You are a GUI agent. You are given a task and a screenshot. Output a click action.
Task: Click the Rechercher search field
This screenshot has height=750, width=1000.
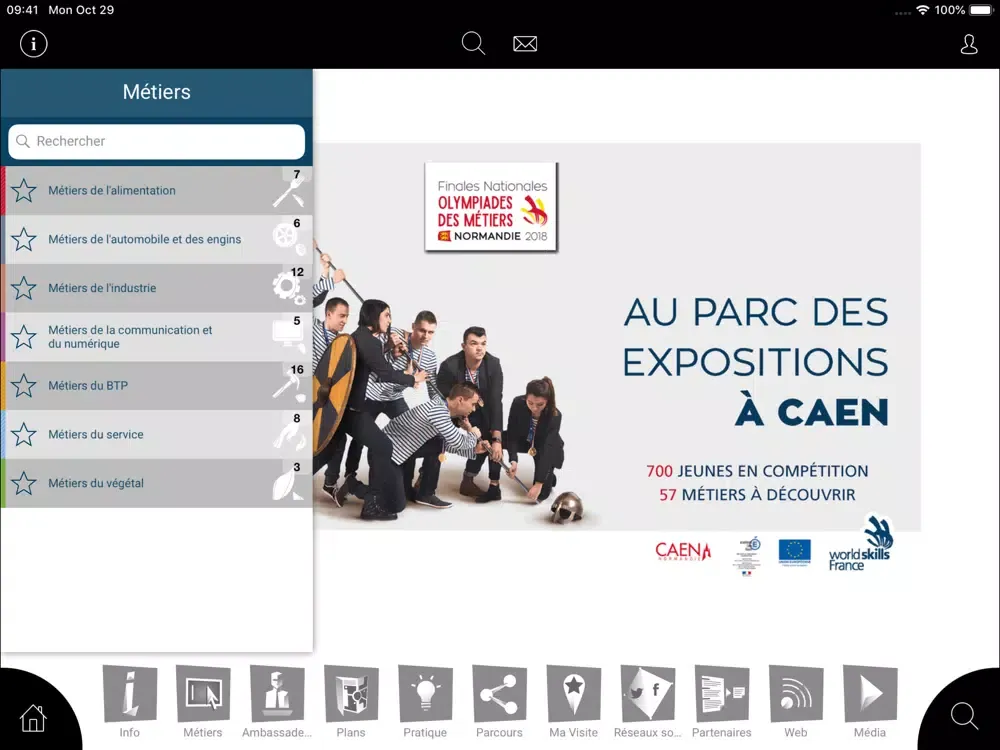pyautogui.click(x=157, y=142)
